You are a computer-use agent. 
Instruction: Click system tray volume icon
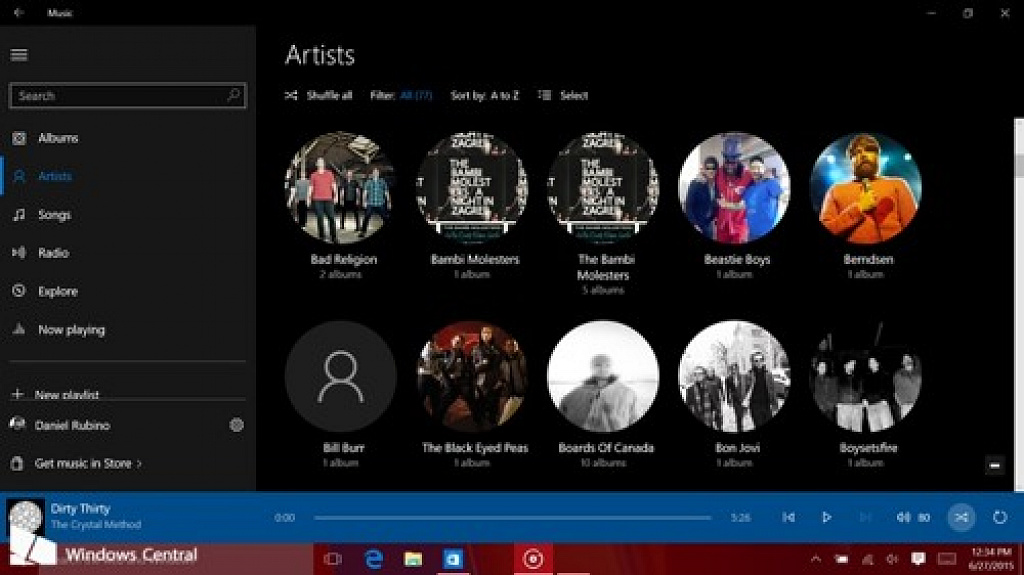[x=892, y=559]
